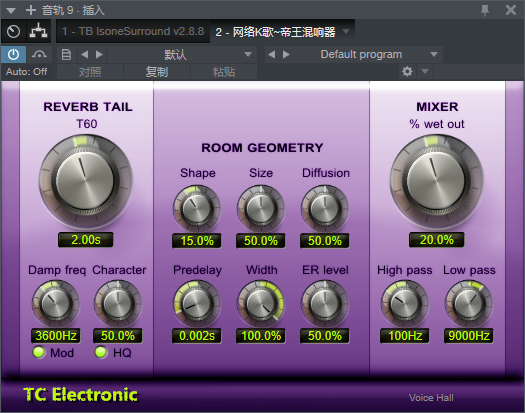Click the High pass knob
The height and width of the screenshot is (413, 525).
coord(405,304)
